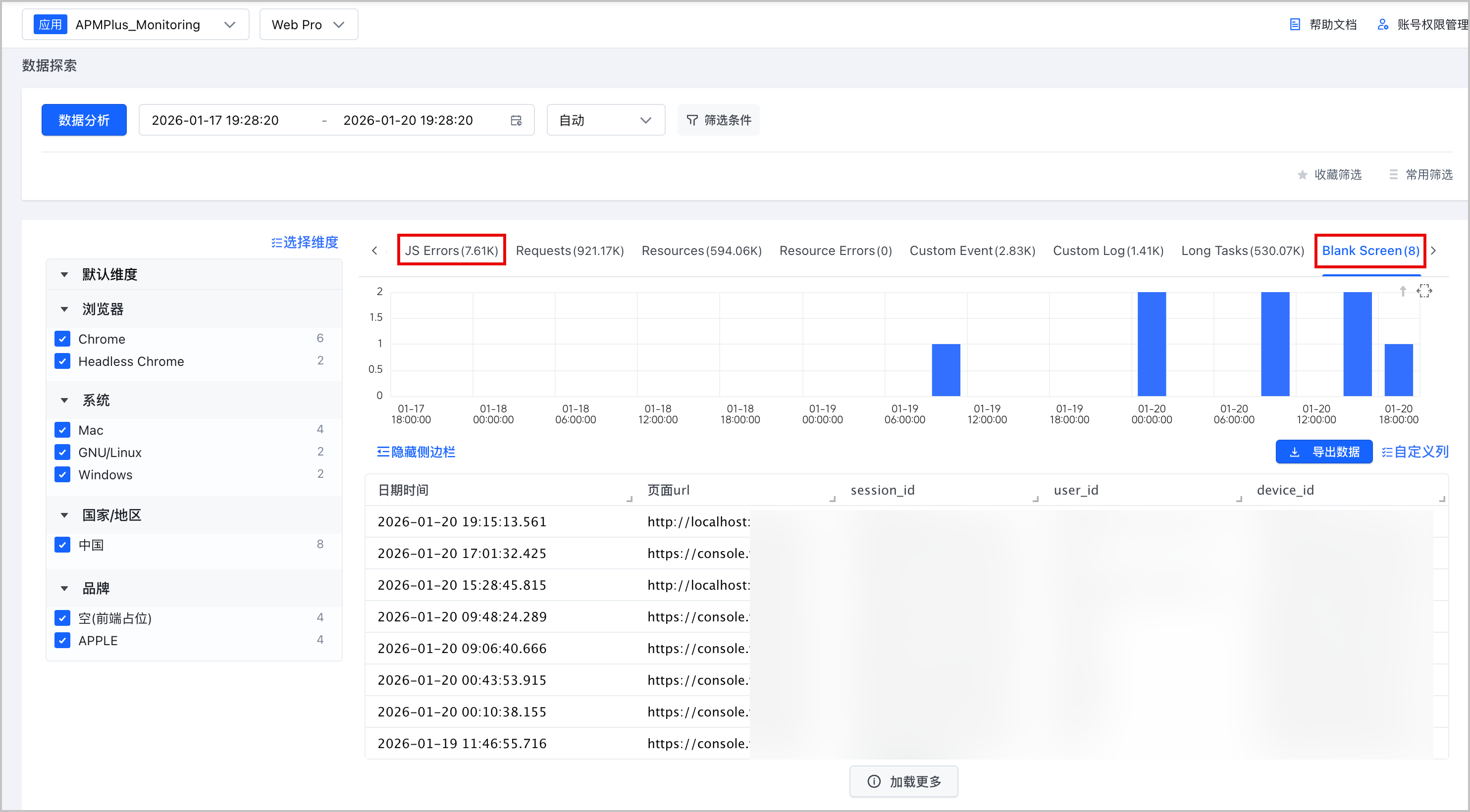Uncheck the Headless Chrome checkbox
1470x812 pixels.
(63, 361)
